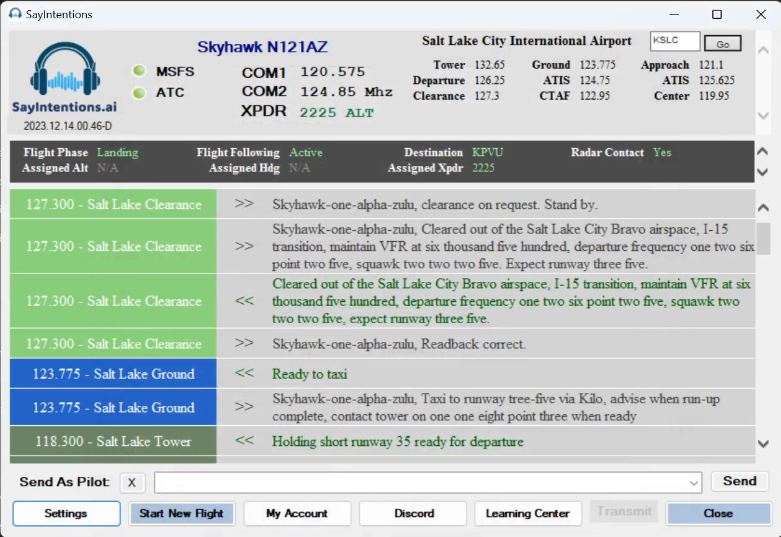Click Radar Contact value Yes
This screenshot has height=537, width=781.
(662, 152)
